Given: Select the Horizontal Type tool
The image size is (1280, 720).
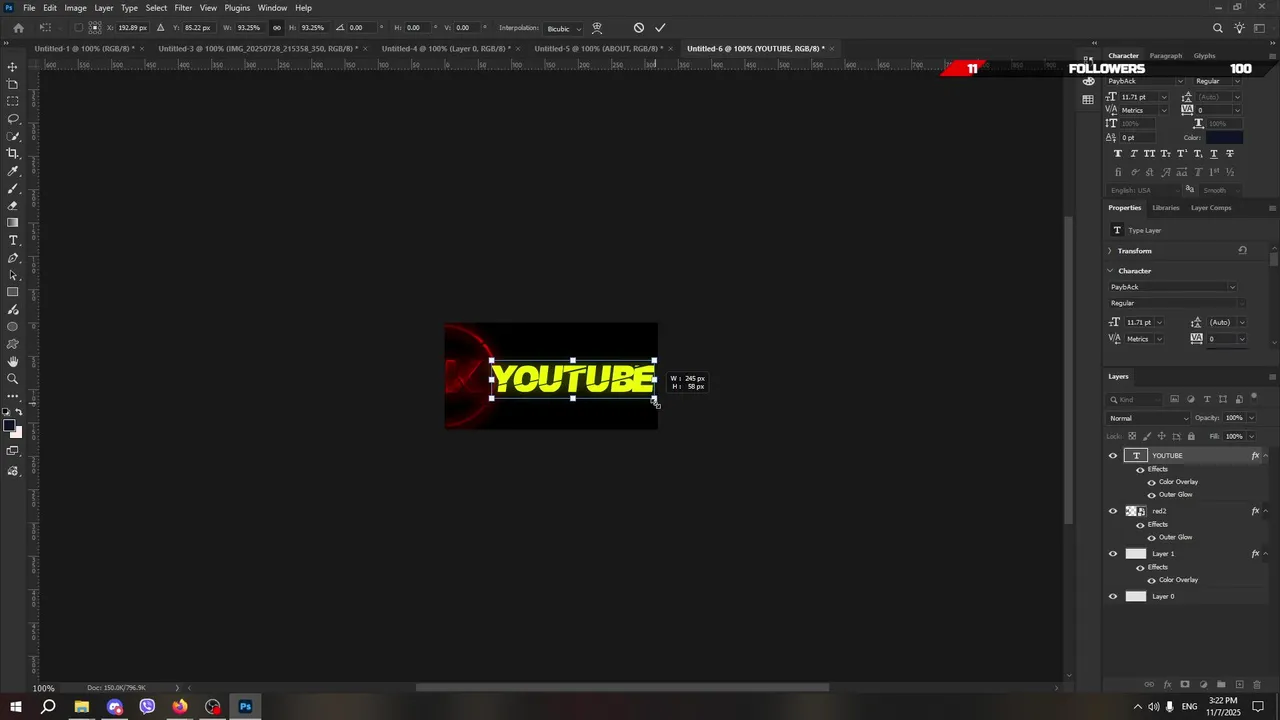Looking at the screenshot, I should pyautogui.click(x=13, y=240).
